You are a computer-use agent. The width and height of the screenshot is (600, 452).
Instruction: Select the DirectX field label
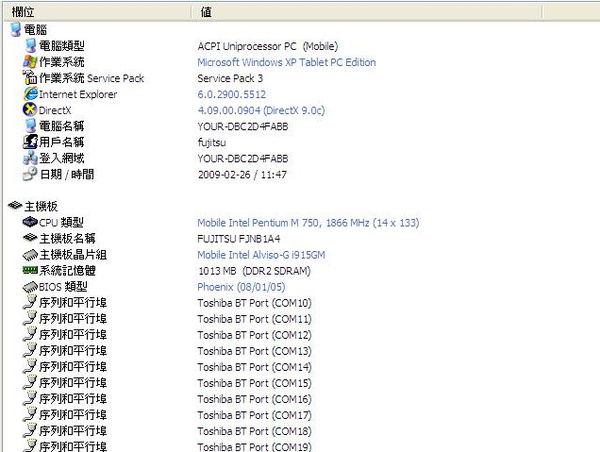(55, 110)
